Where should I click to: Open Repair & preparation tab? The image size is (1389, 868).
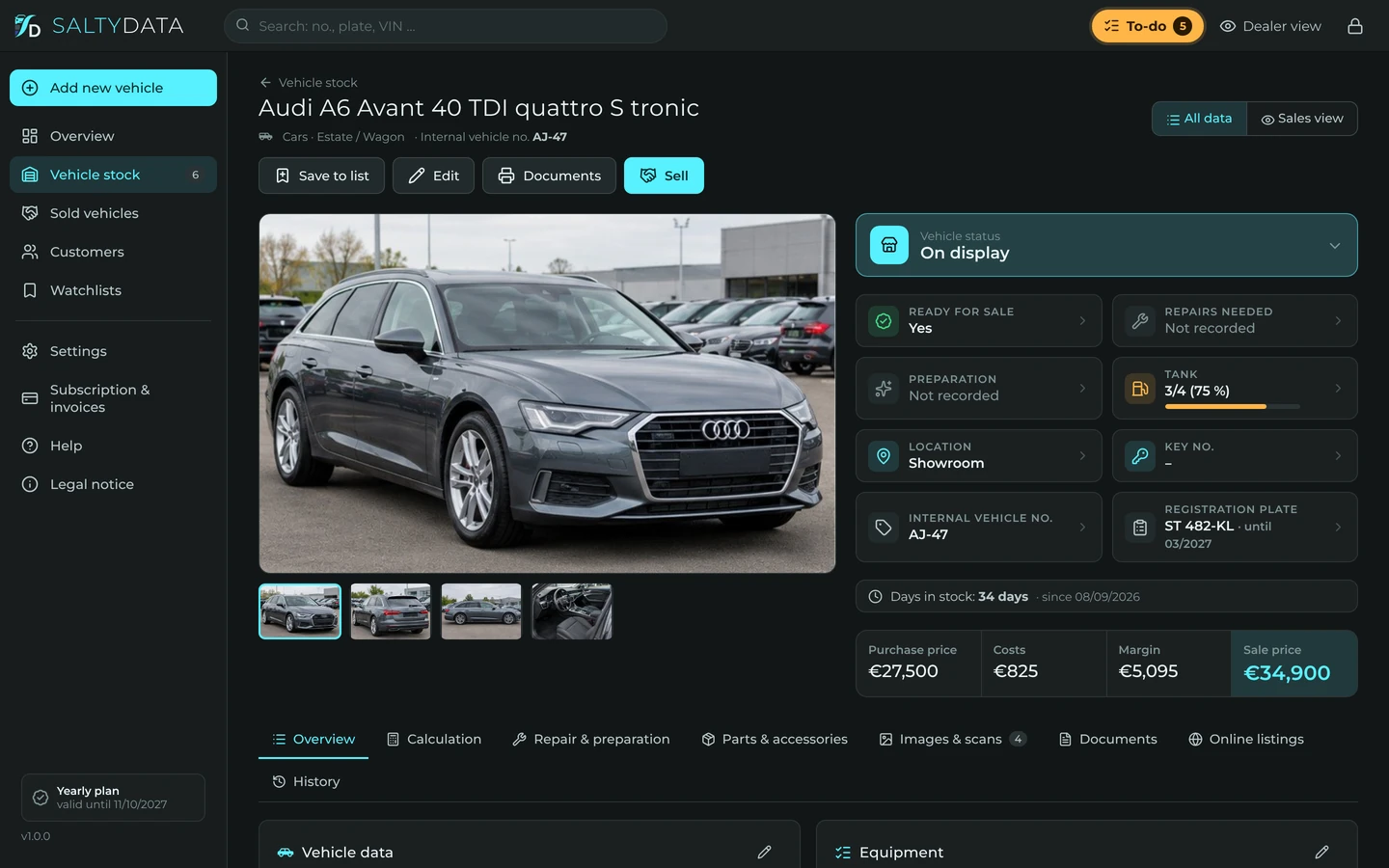(590, 739)
